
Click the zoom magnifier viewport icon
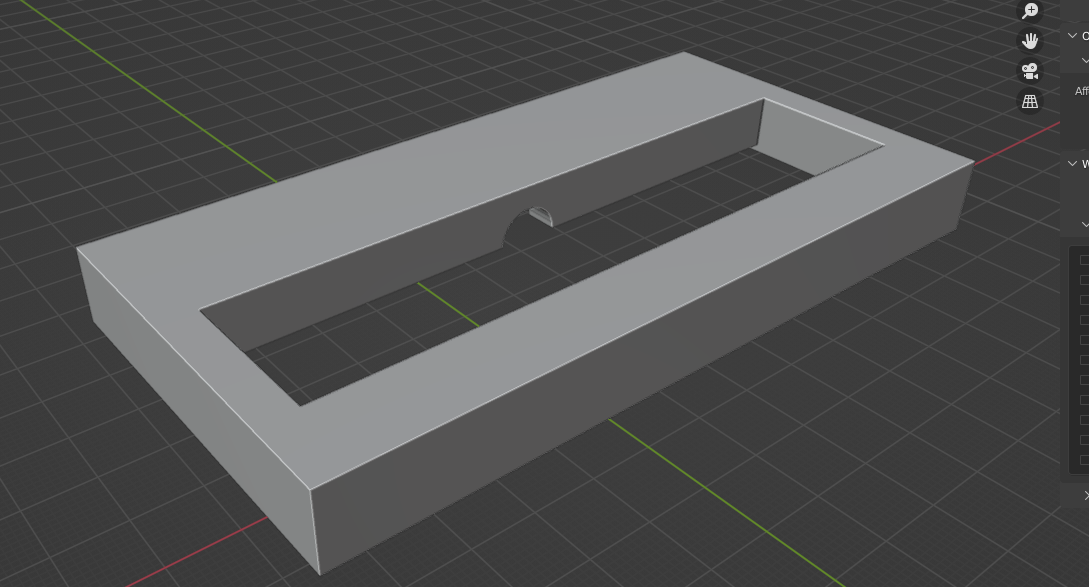(x=1030, y=10)
